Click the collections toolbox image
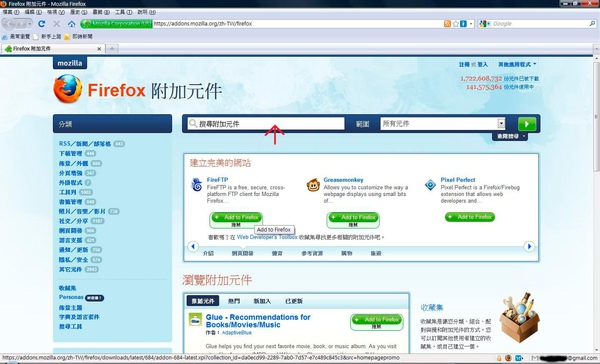The image size is (600, 364). pyautogui.click(x=519, y=317)
